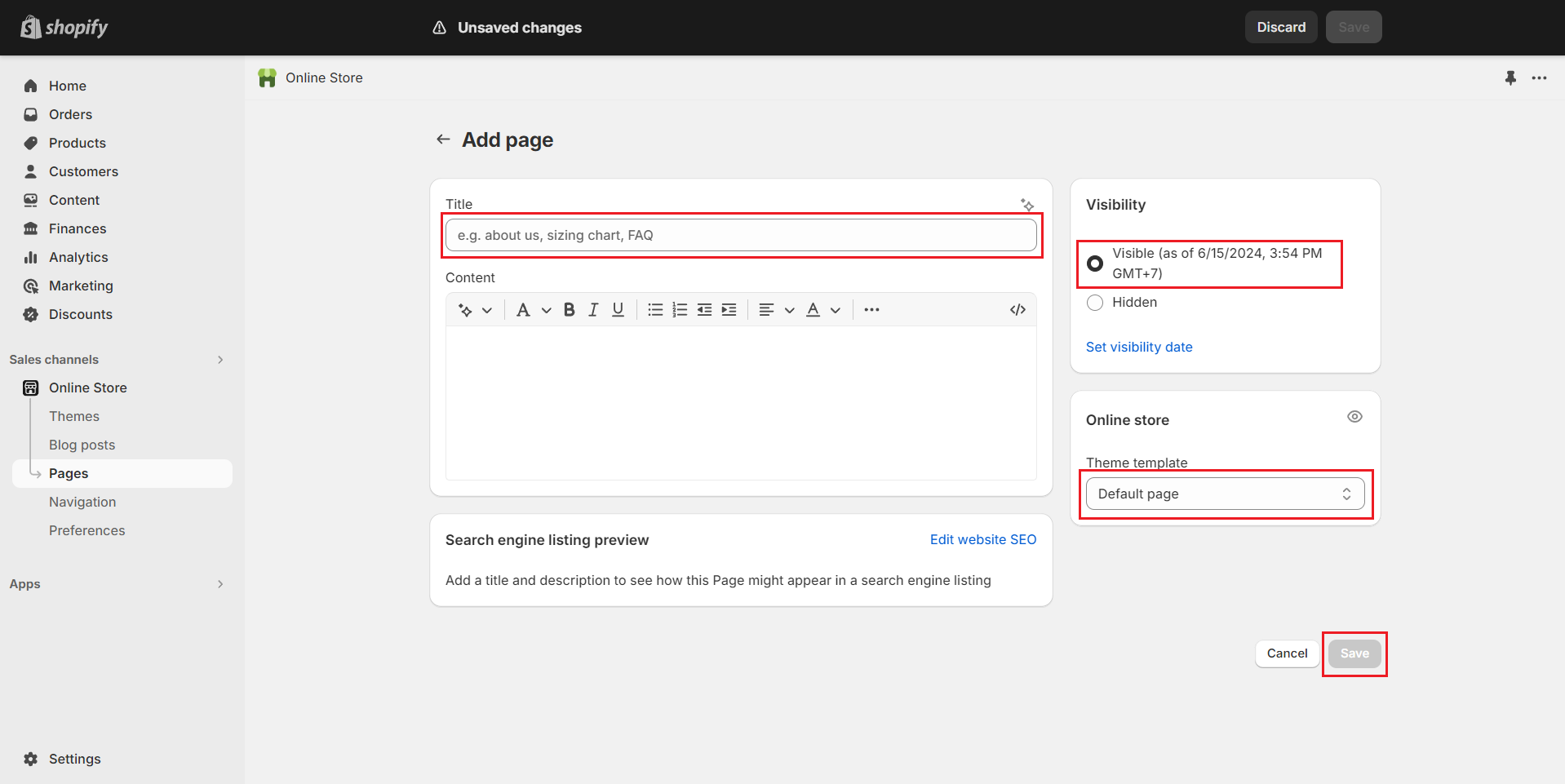Pin the Online Store app
This screenshot has height=784, width=1565.
1510,78
